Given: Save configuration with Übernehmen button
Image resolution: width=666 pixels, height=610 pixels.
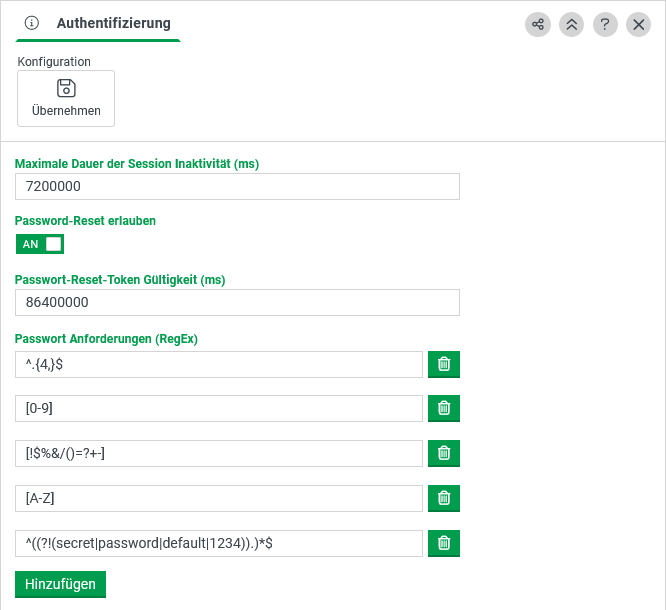Looking at the screenshot, I should 66,98.
